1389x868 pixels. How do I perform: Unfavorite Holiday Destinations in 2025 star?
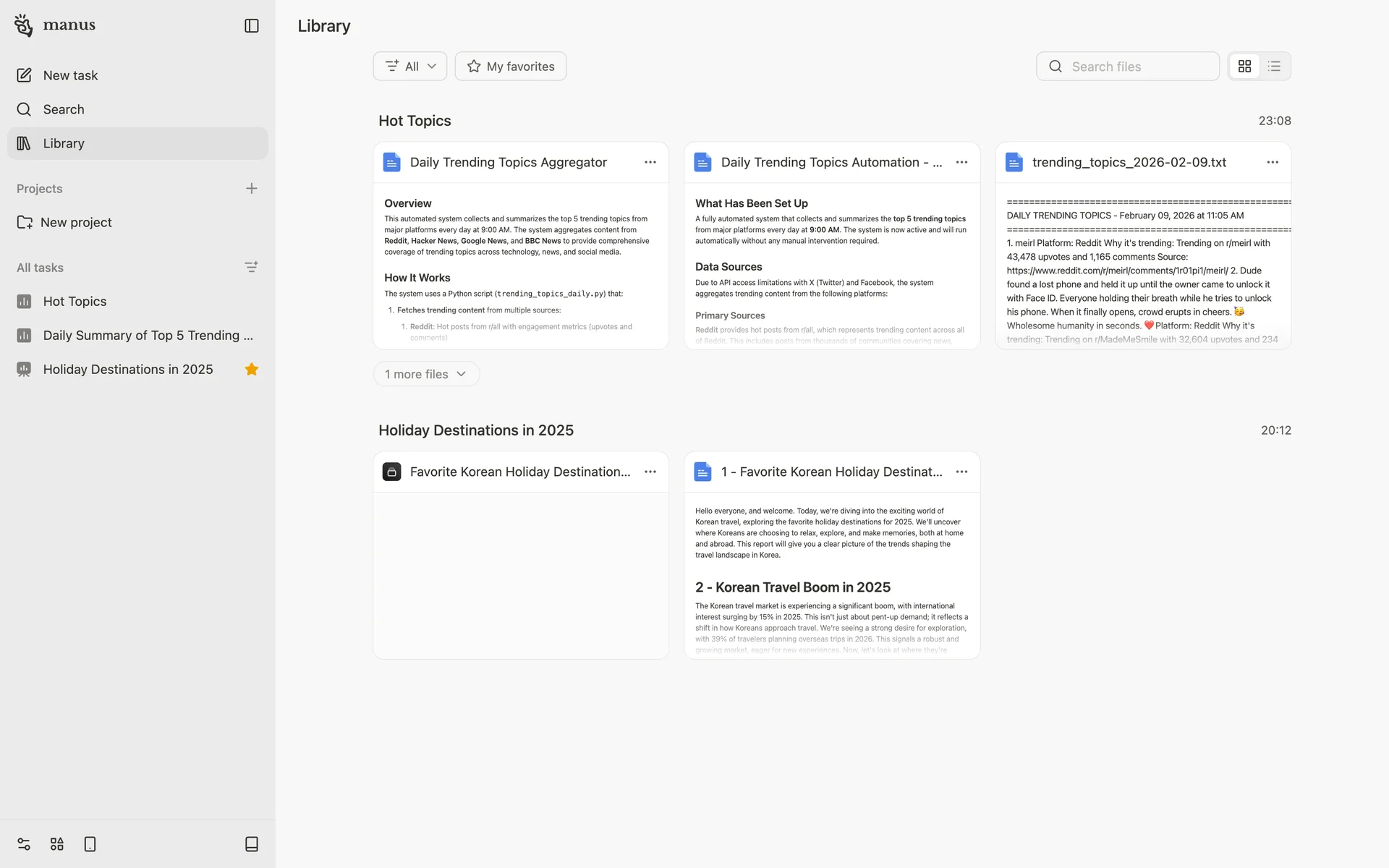pyautogui.click(x=251, y=370)
